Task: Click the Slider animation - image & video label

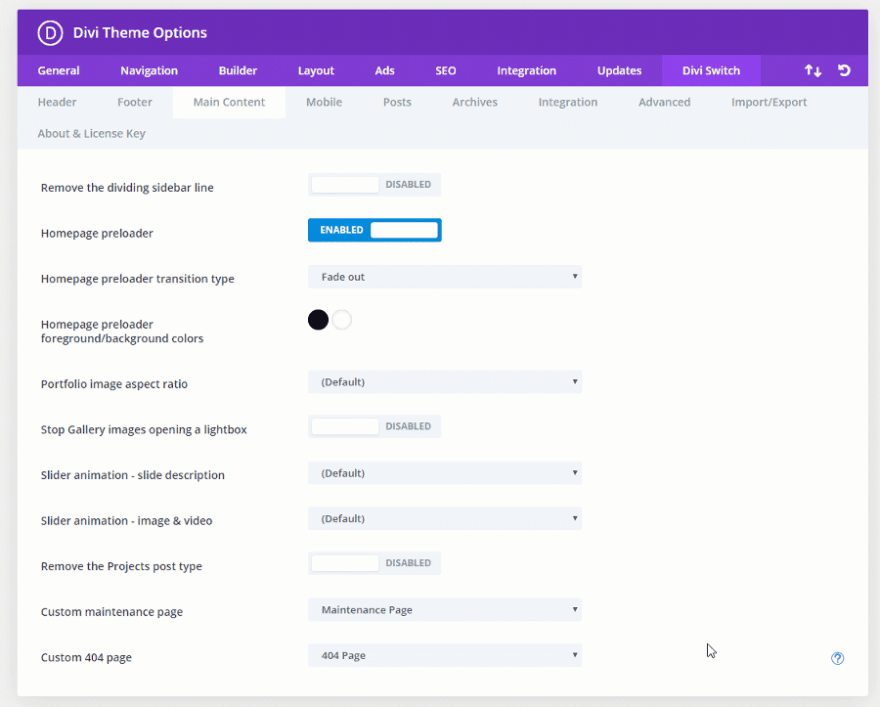Action: (x=127, y=521)
